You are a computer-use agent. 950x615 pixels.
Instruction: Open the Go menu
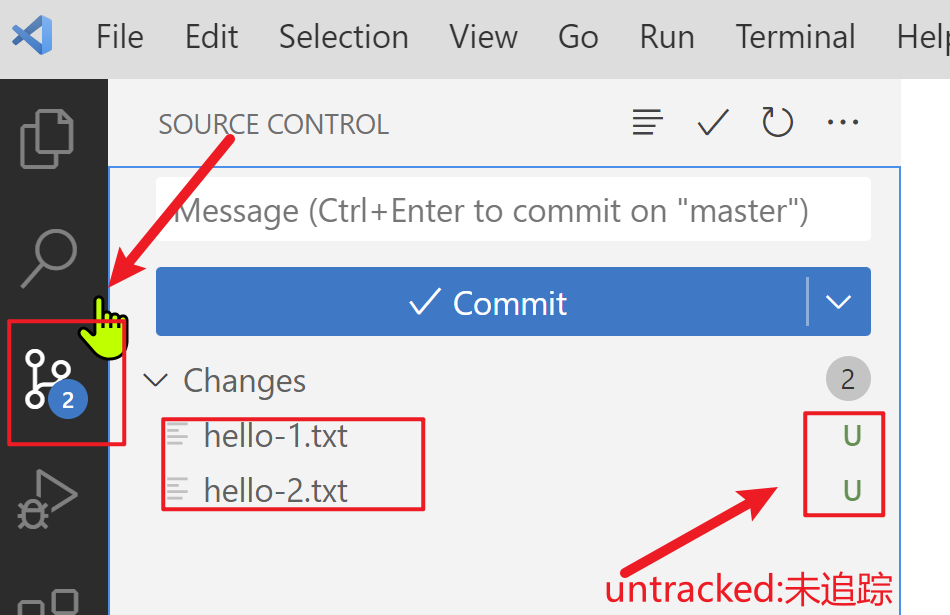pos(578,37)
